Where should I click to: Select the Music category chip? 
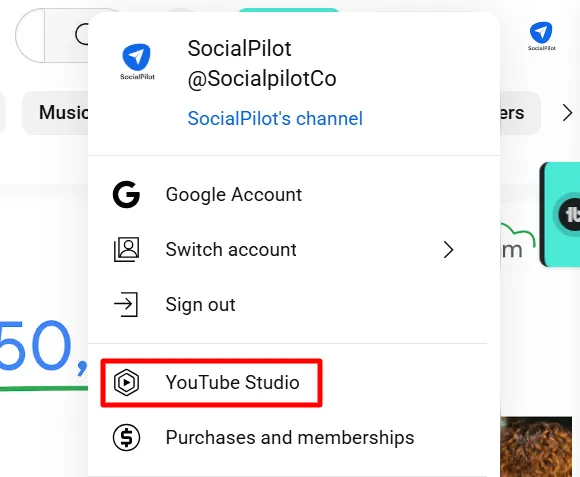click(55, 112)
